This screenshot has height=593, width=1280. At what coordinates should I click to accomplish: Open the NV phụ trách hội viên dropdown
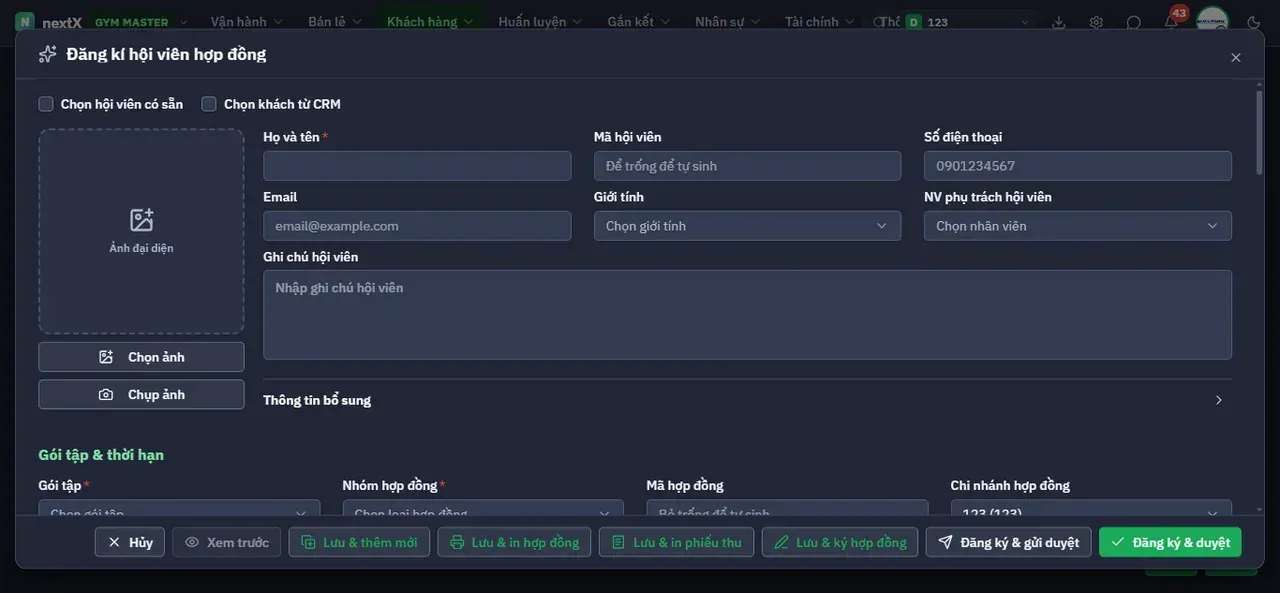(1078, 226)
